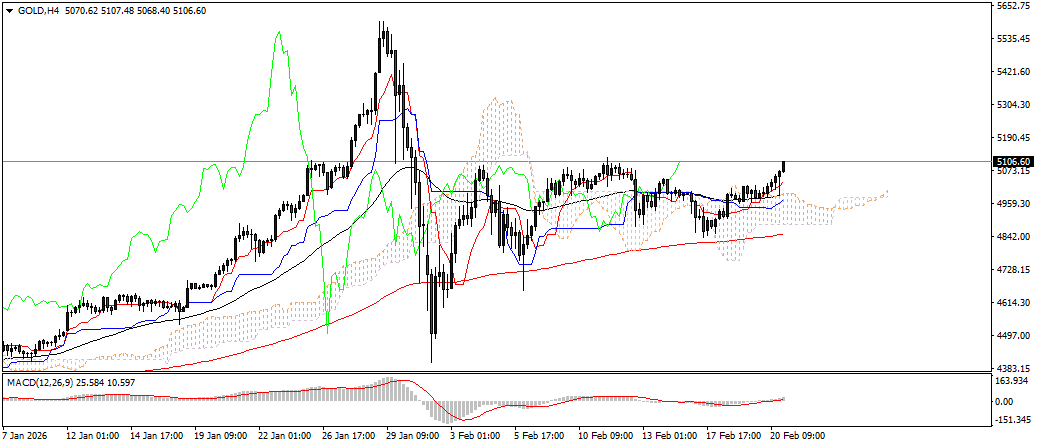
Task: Click the 4497.00 price axis label
Action: pyautogui.click(x=1014, y=335)
